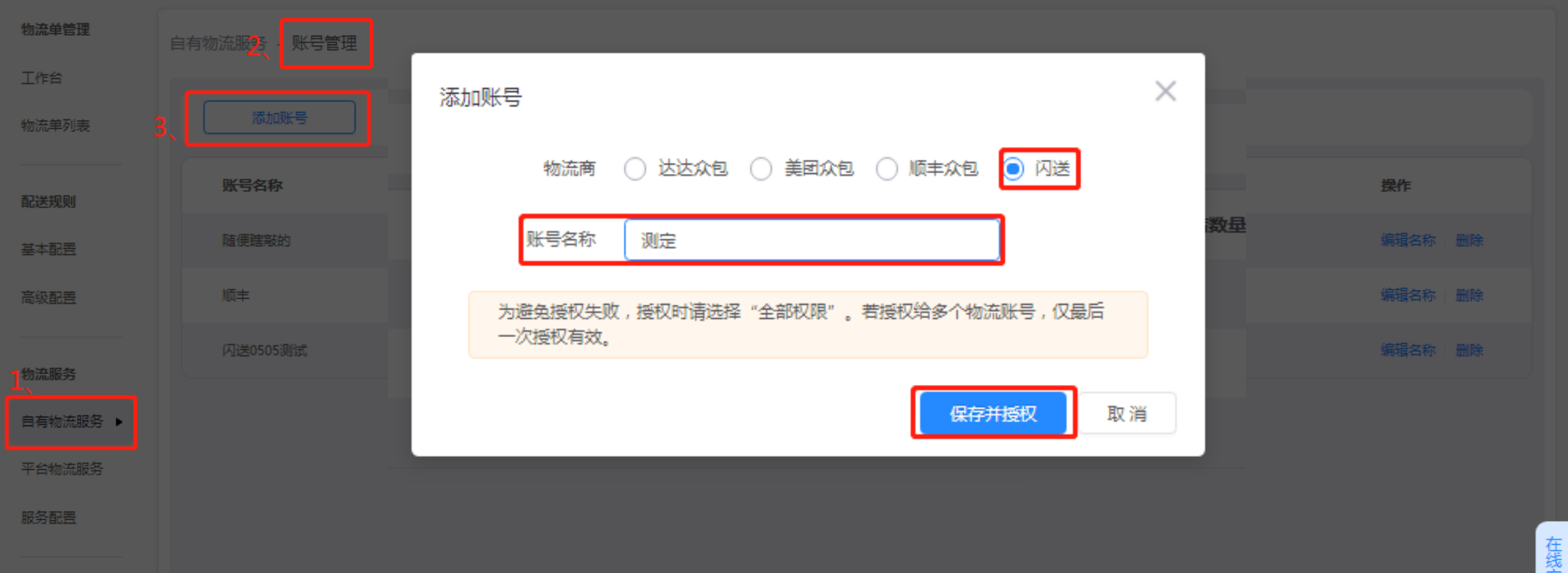Open 平台物流服务 in the sidebar
Screen dimensions: 1568x573
coord(62,469)
